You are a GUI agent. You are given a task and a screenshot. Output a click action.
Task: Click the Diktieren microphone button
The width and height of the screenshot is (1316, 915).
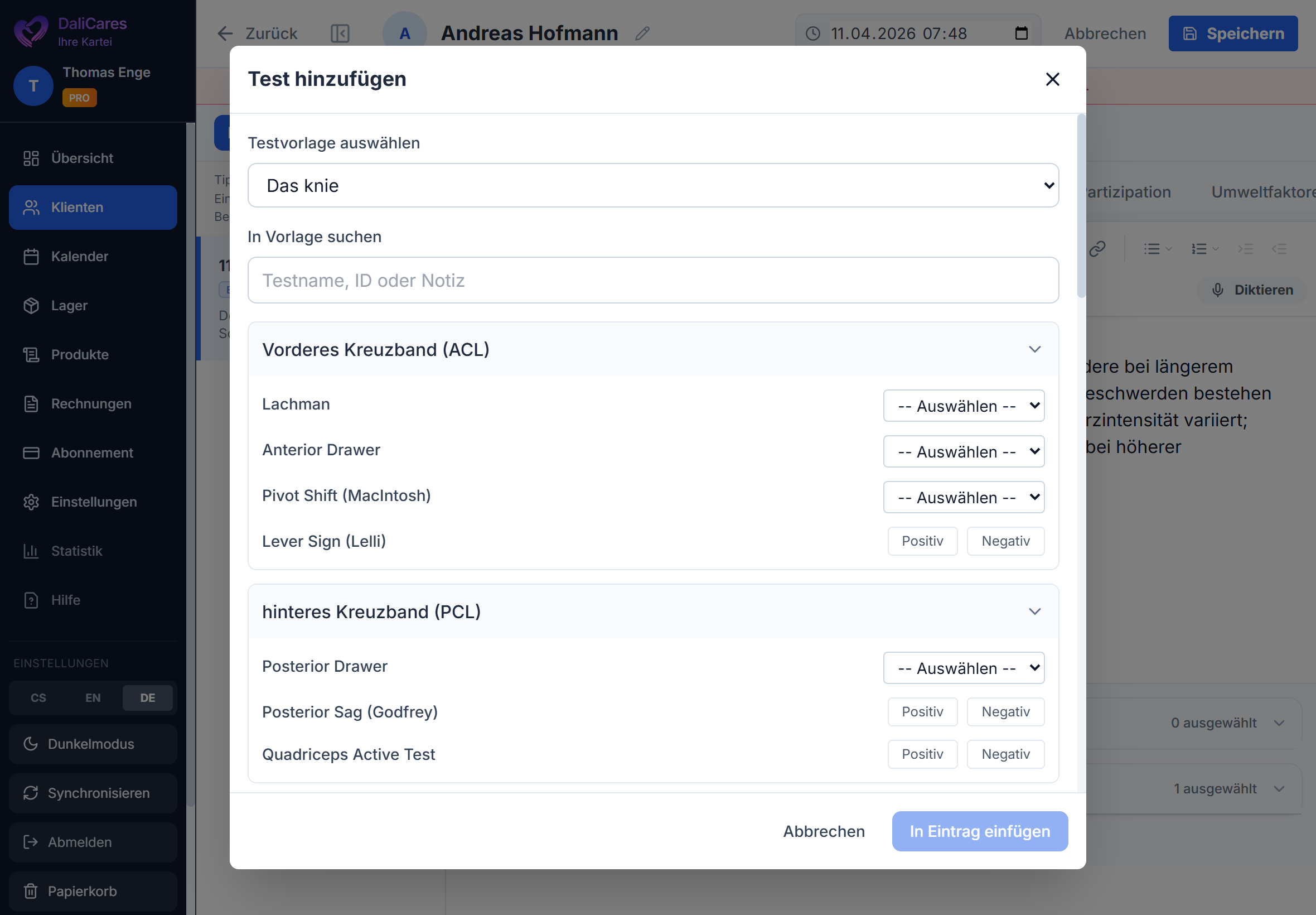coord(1251,290)
